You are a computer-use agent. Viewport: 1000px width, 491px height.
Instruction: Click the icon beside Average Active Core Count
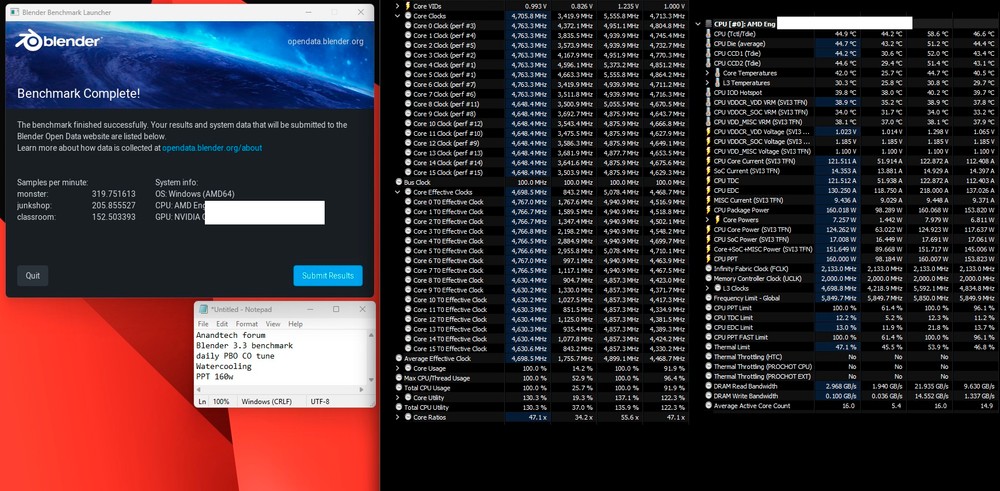point(709,406)
